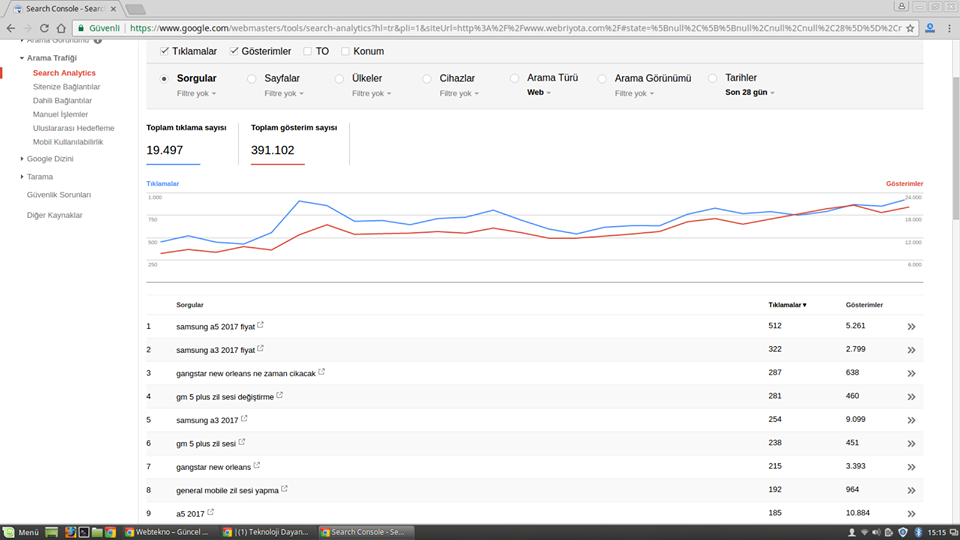Open the file manager folder icon in taskbar
Viewport: 960px width, 540px height.
click(97, 532)
